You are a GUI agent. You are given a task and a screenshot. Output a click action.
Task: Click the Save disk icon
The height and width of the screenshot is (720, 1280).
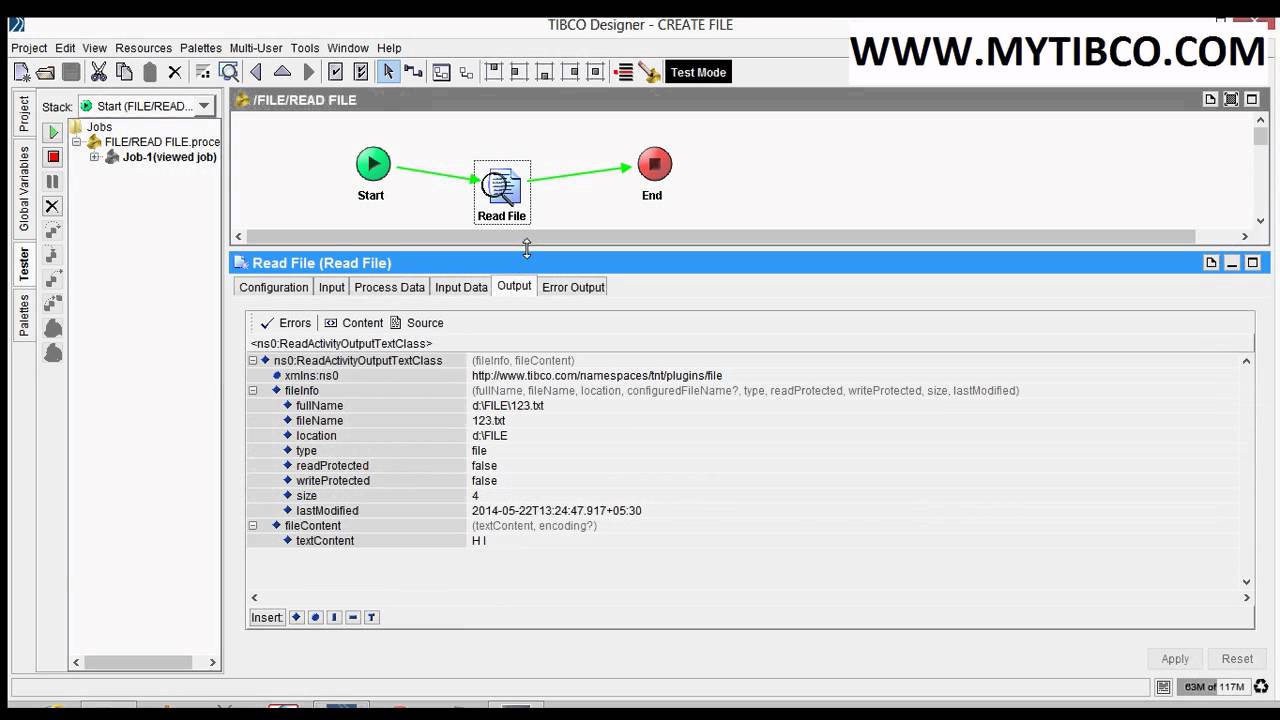71,72
